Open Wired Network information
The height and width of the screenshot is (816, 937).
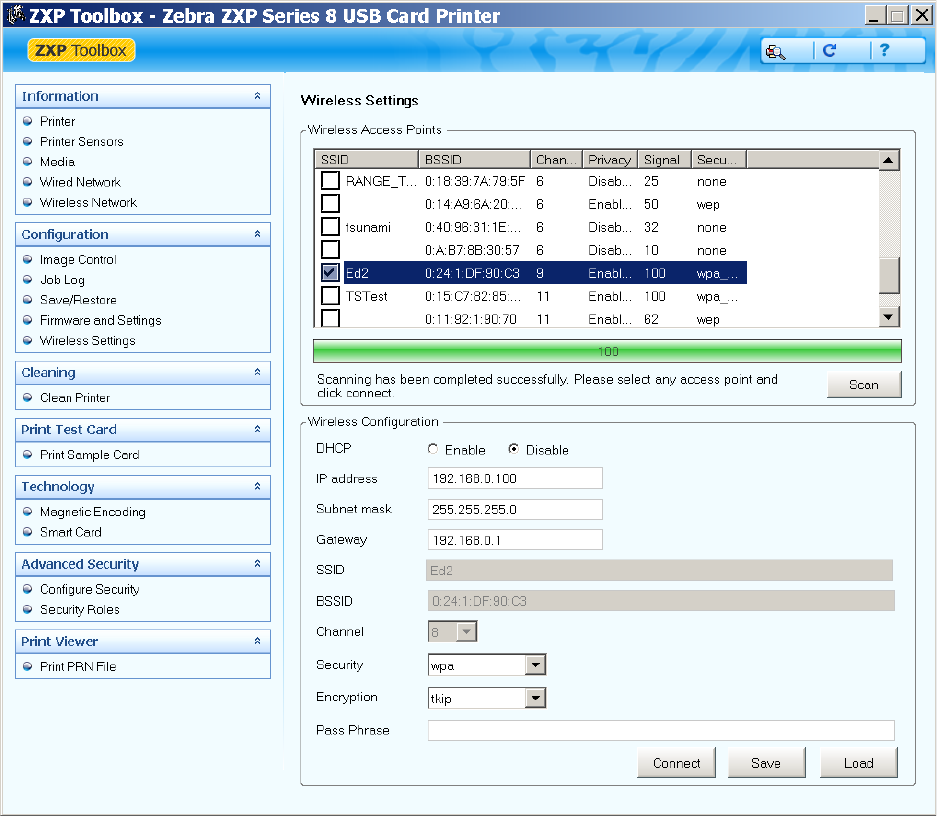coord(80,182)
